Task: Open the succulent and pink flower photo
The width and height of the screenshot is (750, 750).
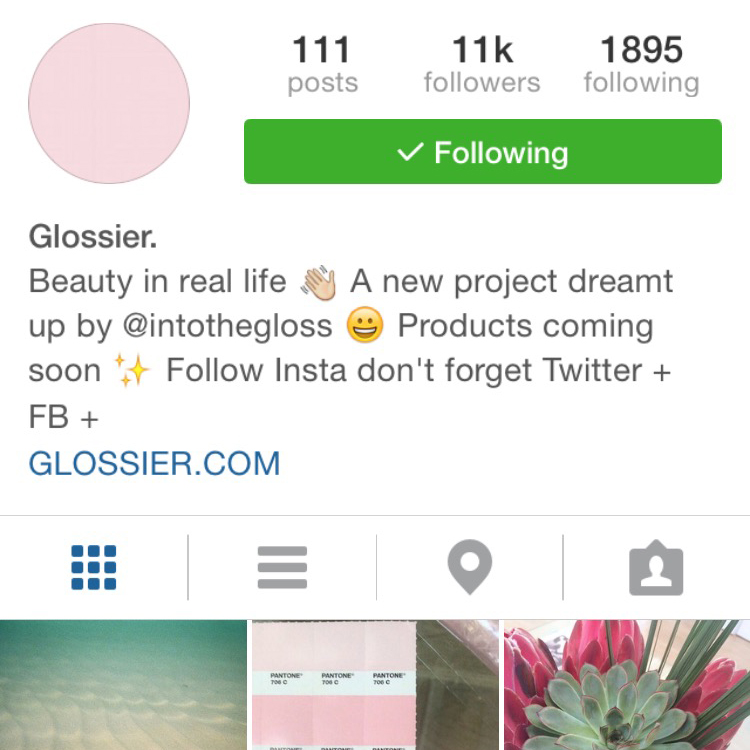Action: tap(627, 685)
